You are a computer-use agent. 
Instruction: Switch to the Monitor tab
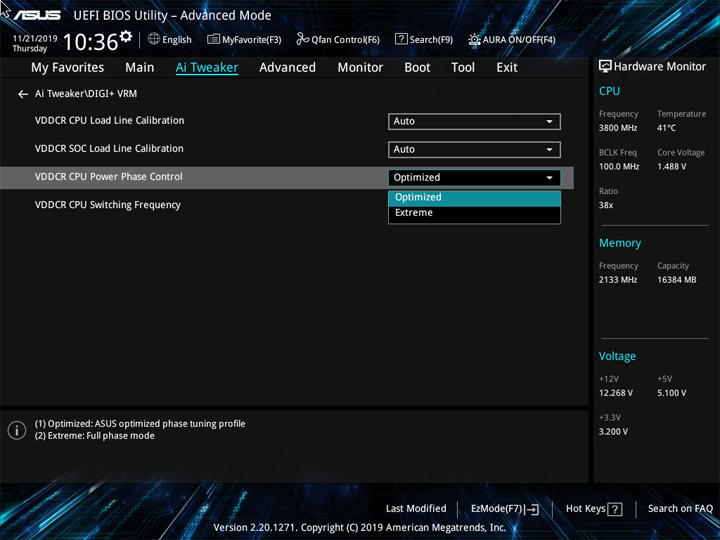click(360, 68)
